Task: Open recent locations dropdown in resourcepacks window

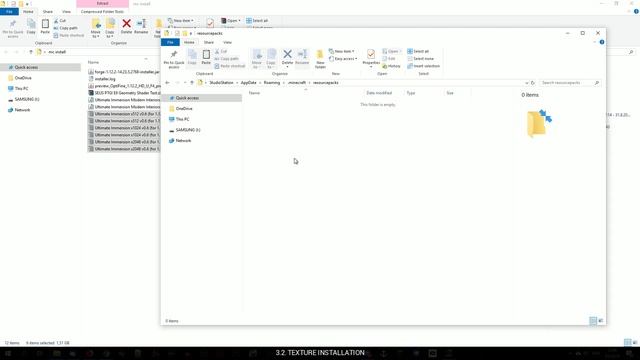Action: click(185, 83)
